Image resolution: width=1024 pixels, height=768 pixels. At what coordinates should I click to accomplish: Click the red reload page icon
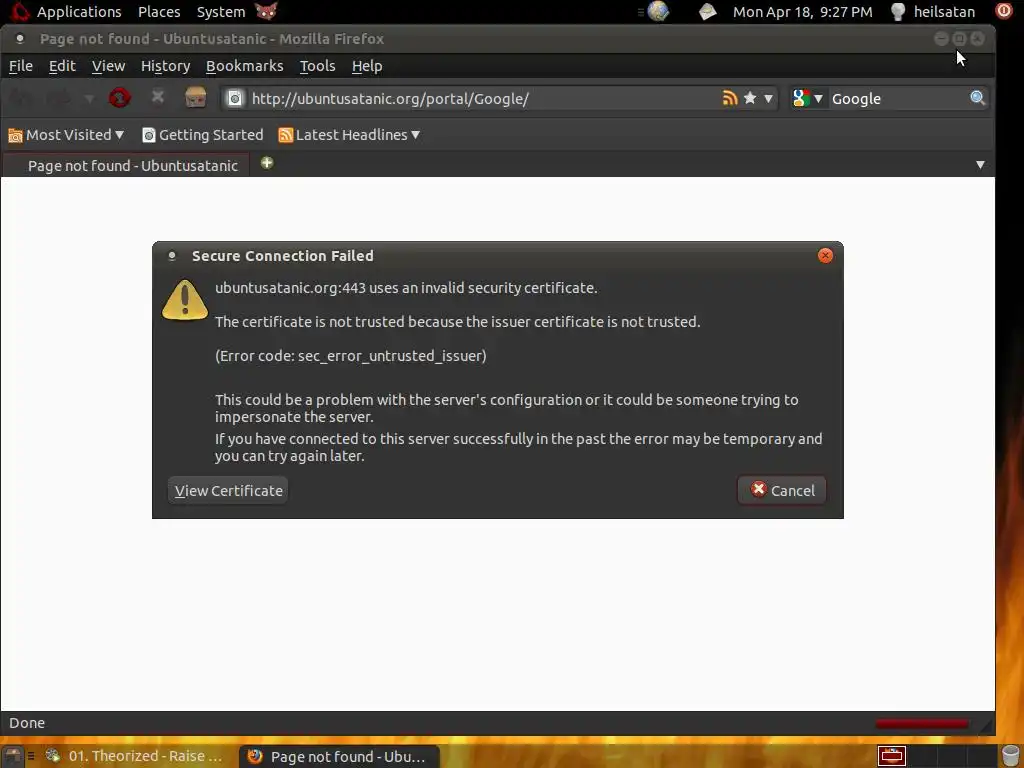click(120, 98)
